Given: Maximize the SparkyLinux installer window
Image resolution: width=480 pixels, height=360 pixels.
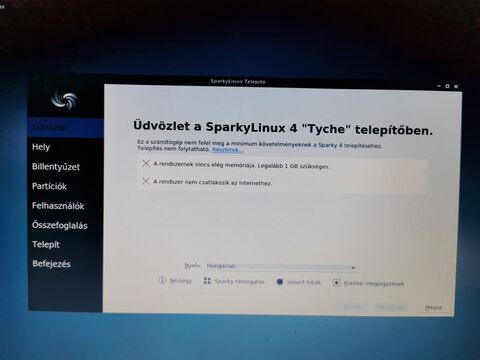Looking at the screenshot, I should [447, 86].
